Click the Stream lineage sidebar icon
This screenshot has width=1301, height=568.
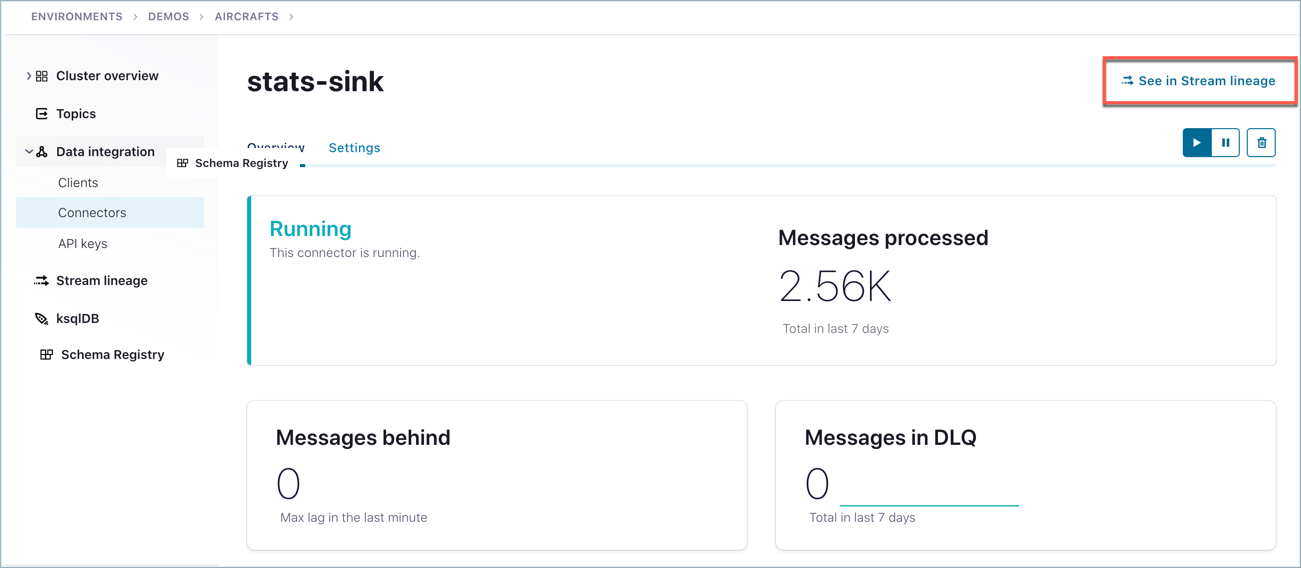point(42,281)
